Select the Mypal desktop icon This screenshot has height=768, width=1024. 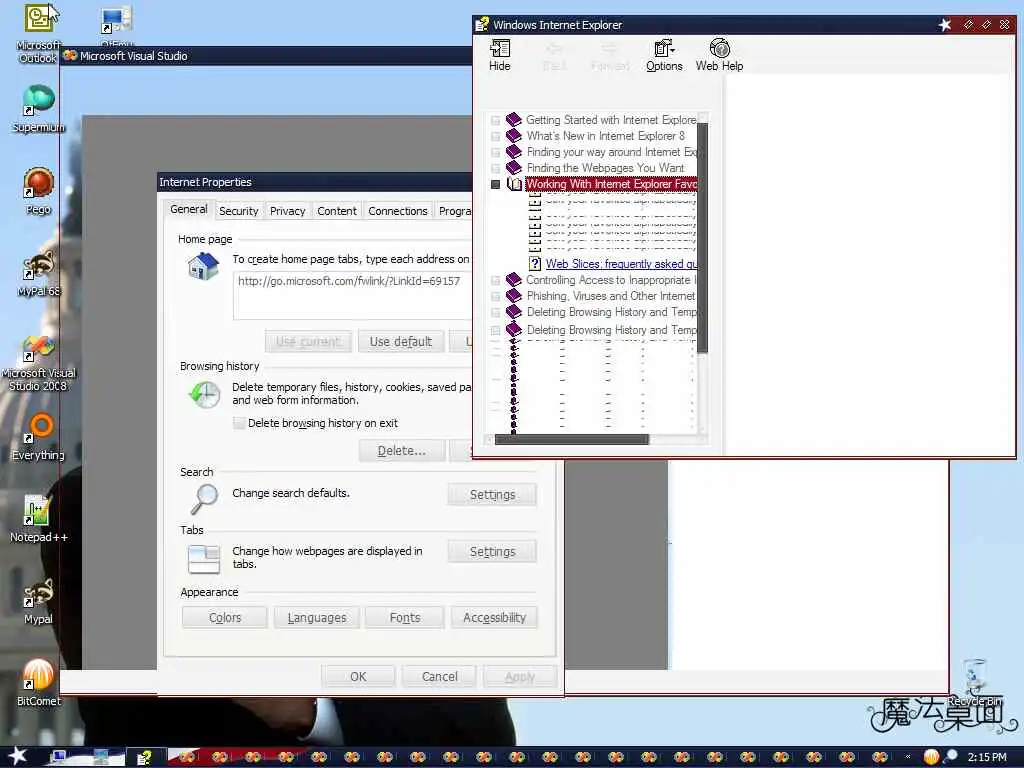coord(39,601)
